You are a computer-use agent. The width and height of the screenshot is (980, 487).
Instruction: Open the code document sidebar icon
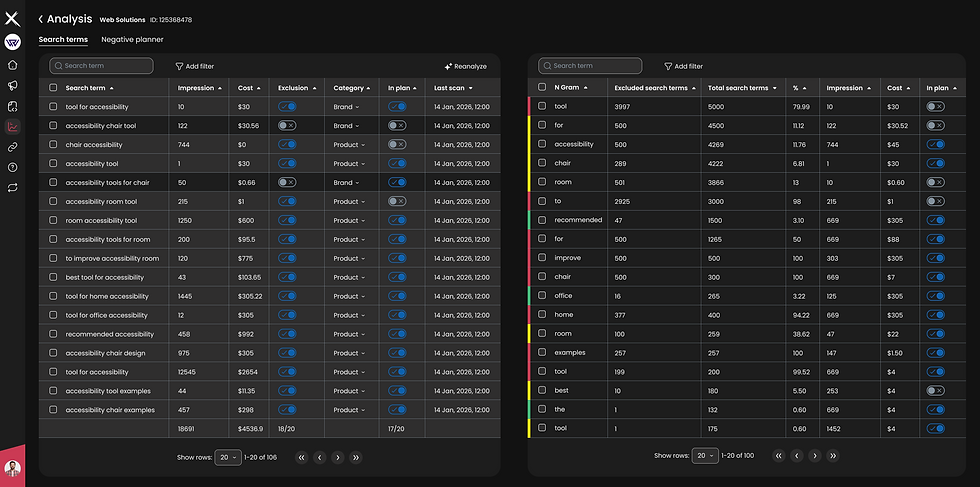(12, 106)
